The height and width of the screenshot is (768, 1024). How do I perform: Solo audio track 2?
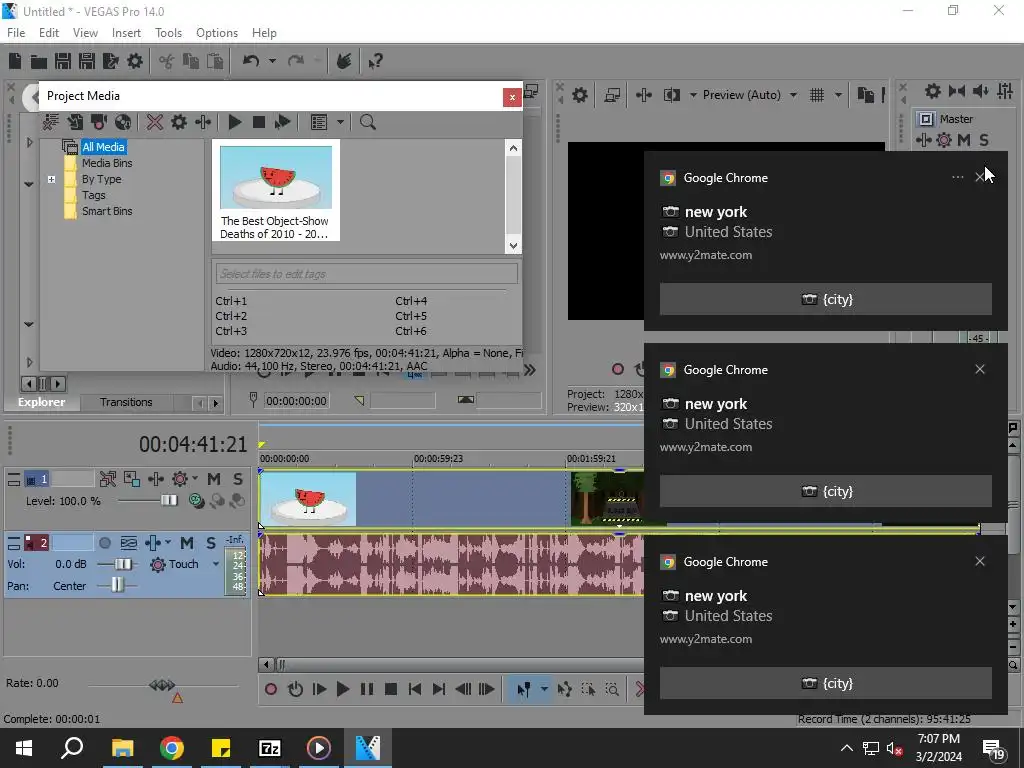(211, 543)
